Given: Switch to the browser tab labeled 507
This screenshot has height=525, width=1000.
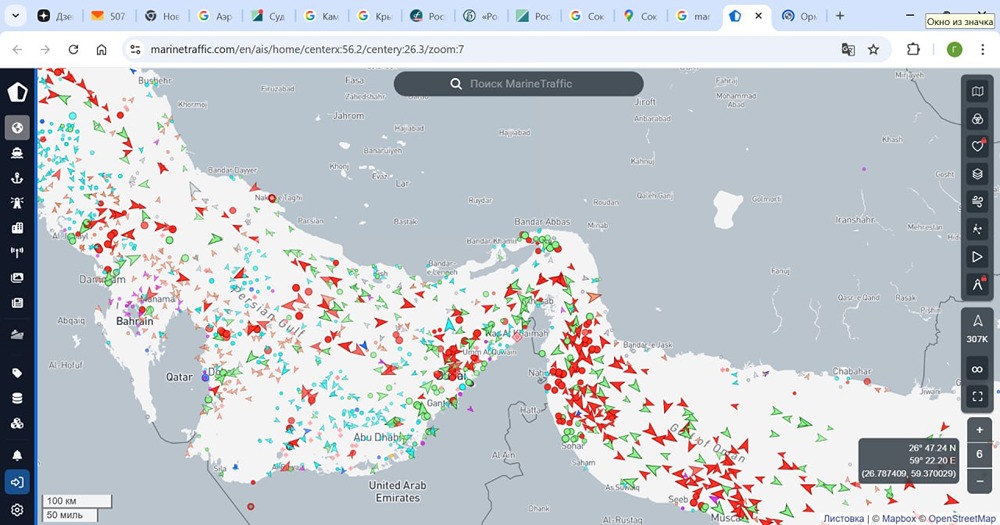Looking at the screenshot, I should 109,17.
